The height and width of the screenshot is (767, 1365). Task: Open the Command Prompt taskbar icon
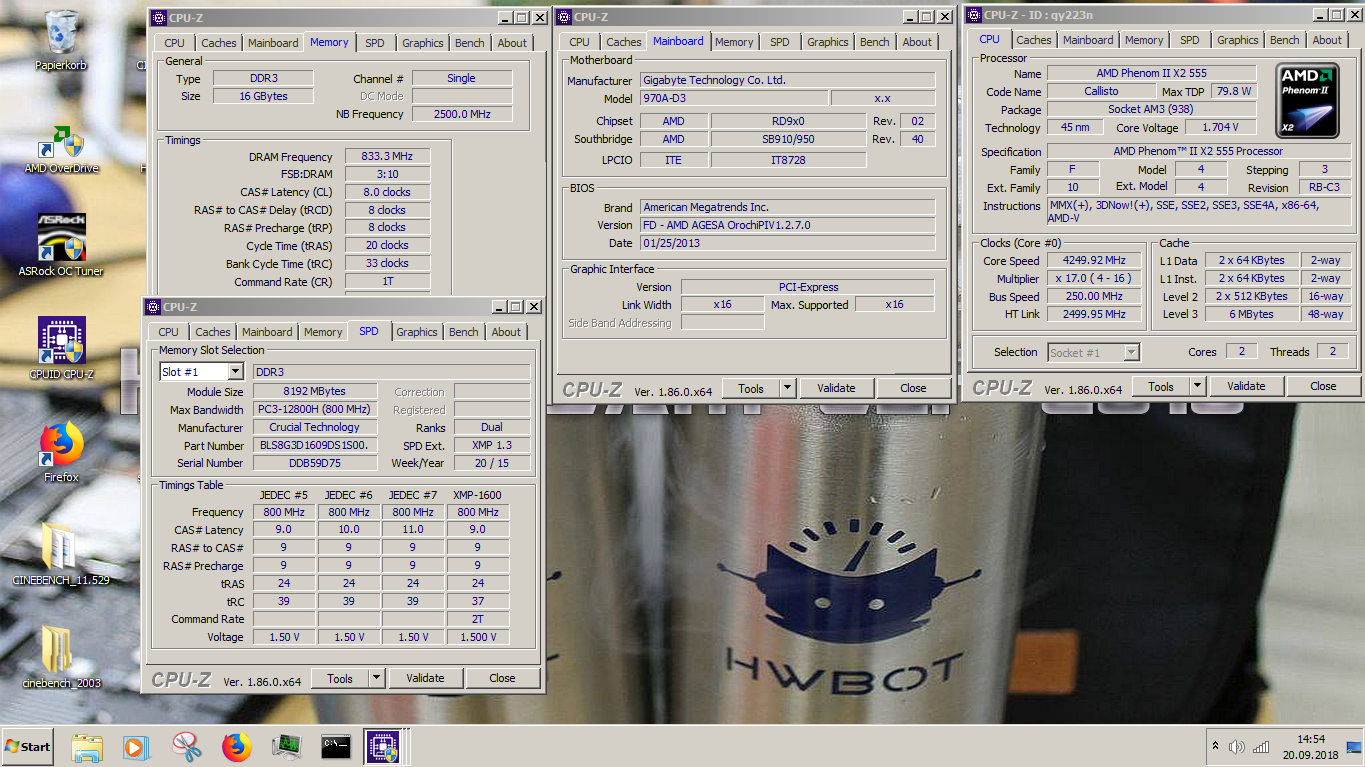[x=336, y=746]
